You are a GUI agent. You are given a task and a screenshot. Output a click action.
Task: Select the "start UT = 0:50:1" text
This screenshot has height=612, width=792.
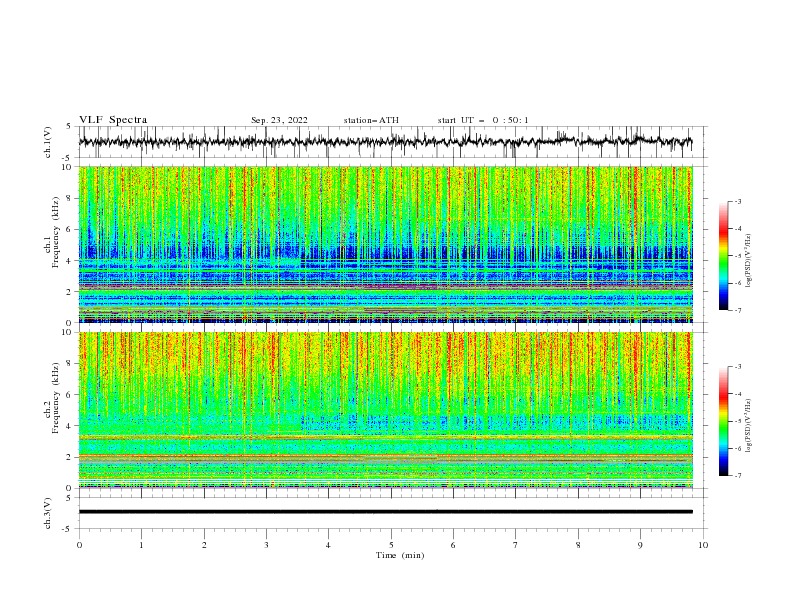click(483, 120)
